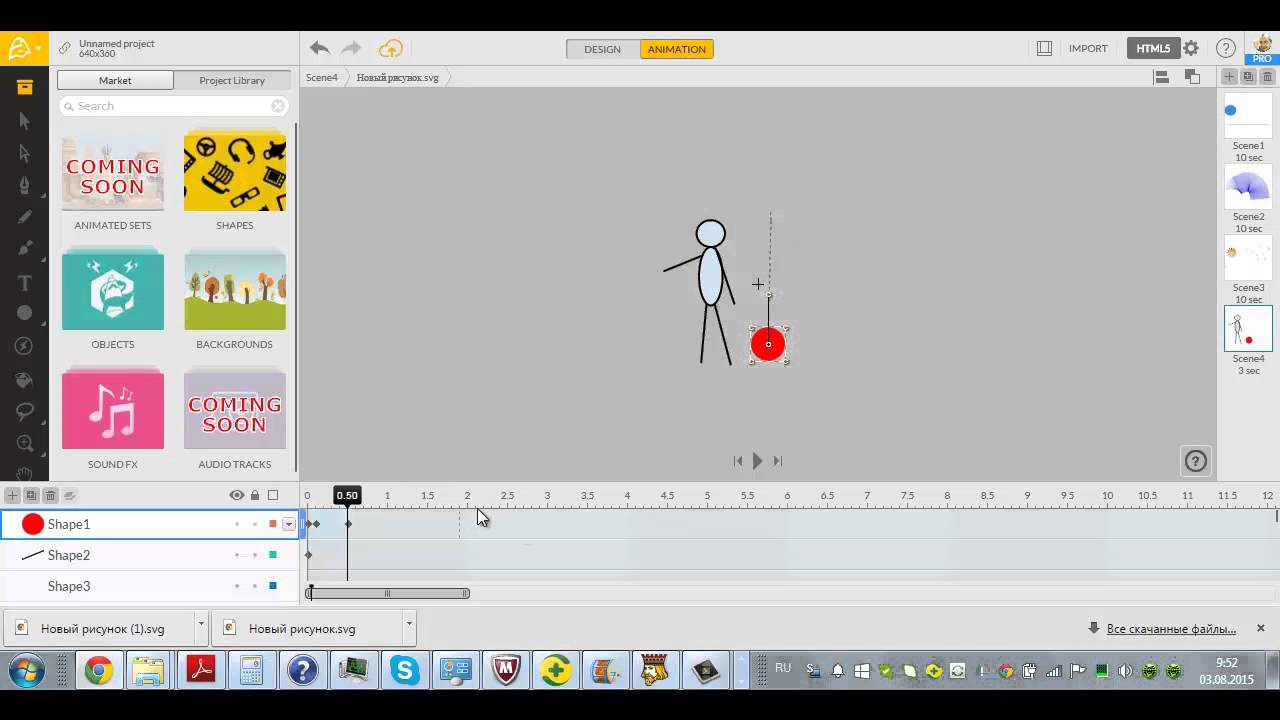Duplicate layer icon in timeline panel
1280x720 pixels.
[x=31, y=495]
